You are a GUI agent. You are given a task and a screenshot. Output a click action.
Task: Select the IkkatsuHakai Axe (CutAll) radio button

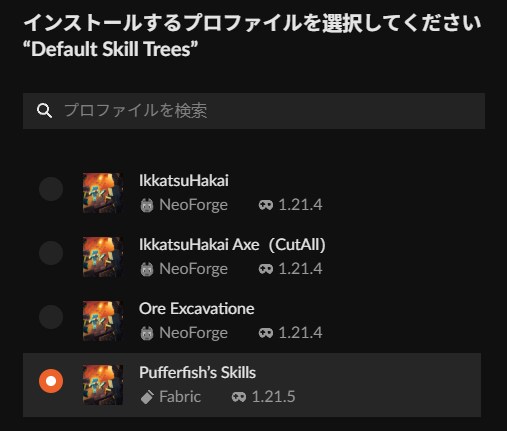pyautogui.click(x=51, y=253)
